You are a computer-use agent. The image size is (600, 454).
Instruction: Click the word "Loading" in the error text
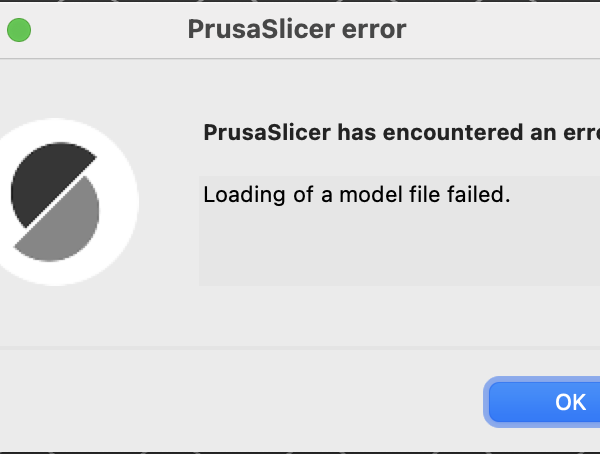click(244, 195)
